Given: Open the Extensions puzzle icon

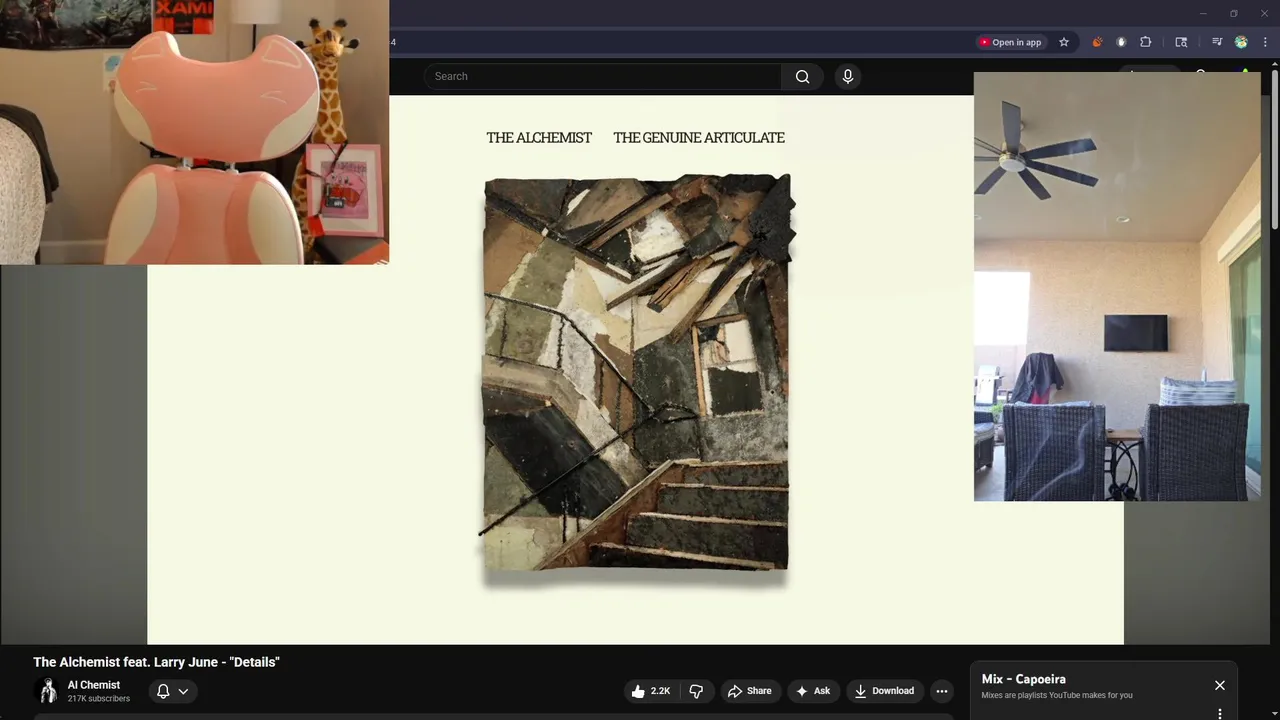Looking at the screenshot, I should tap(1146, 42).
